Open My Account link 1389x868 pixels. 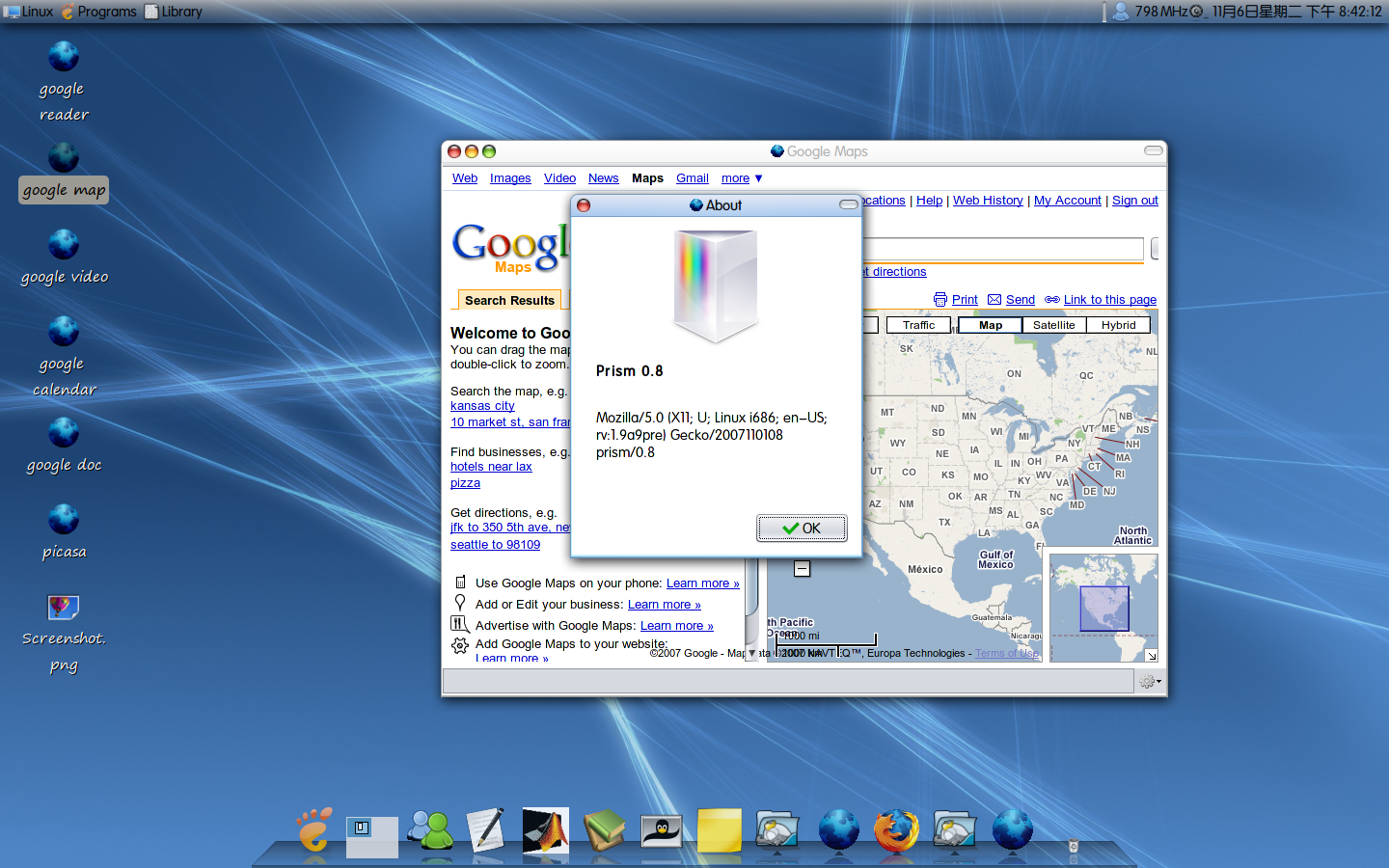click(1068, 201)
